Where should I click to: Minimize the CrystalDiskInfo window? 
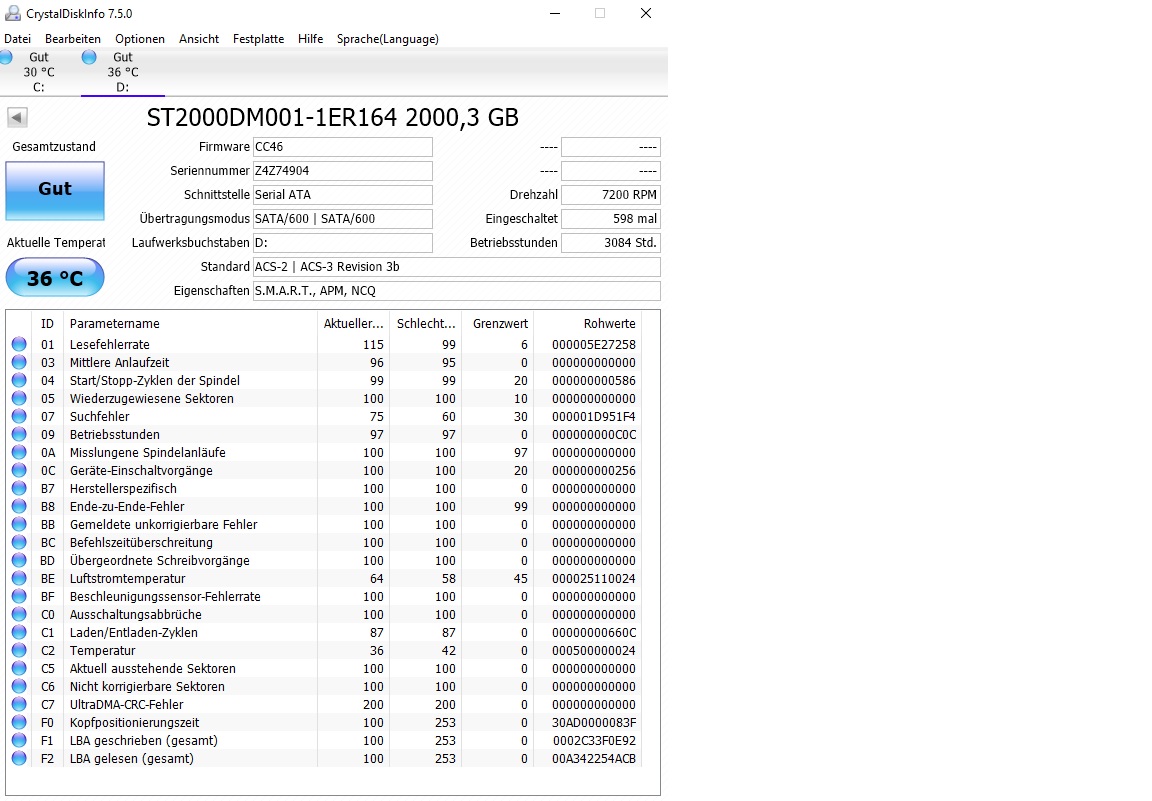(555, 13)
